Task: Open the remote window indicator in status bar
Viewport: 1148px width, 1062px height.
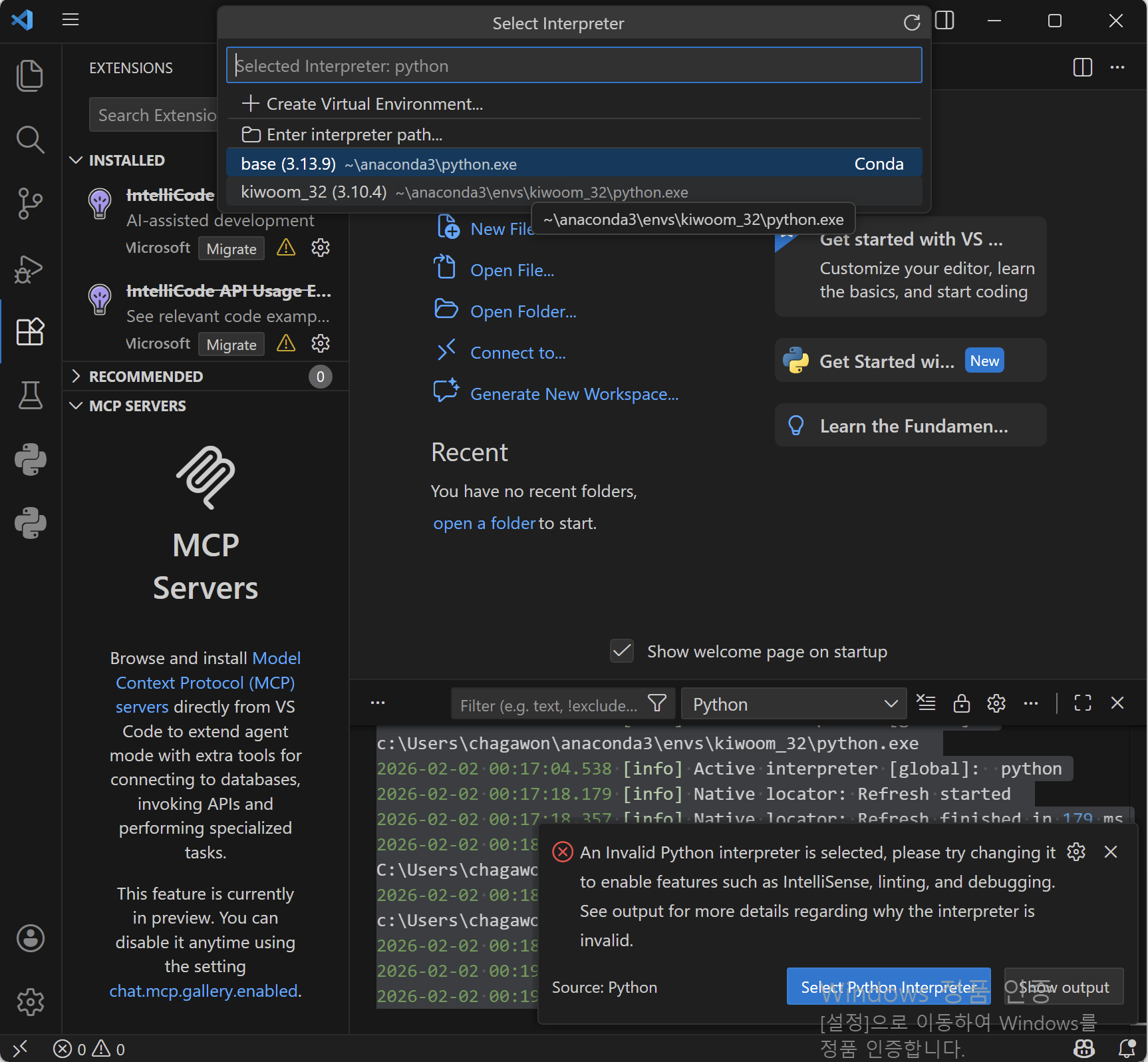Action: 20,1049
